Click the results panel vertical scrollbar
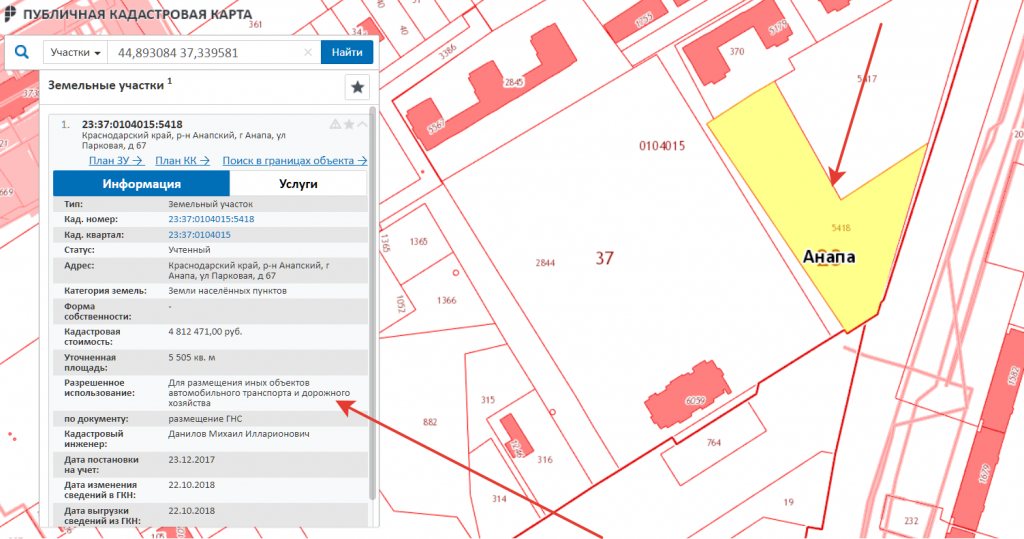The width and height of the screenshot is (1024, 539). pyautogui.click(x=373, y=304)
